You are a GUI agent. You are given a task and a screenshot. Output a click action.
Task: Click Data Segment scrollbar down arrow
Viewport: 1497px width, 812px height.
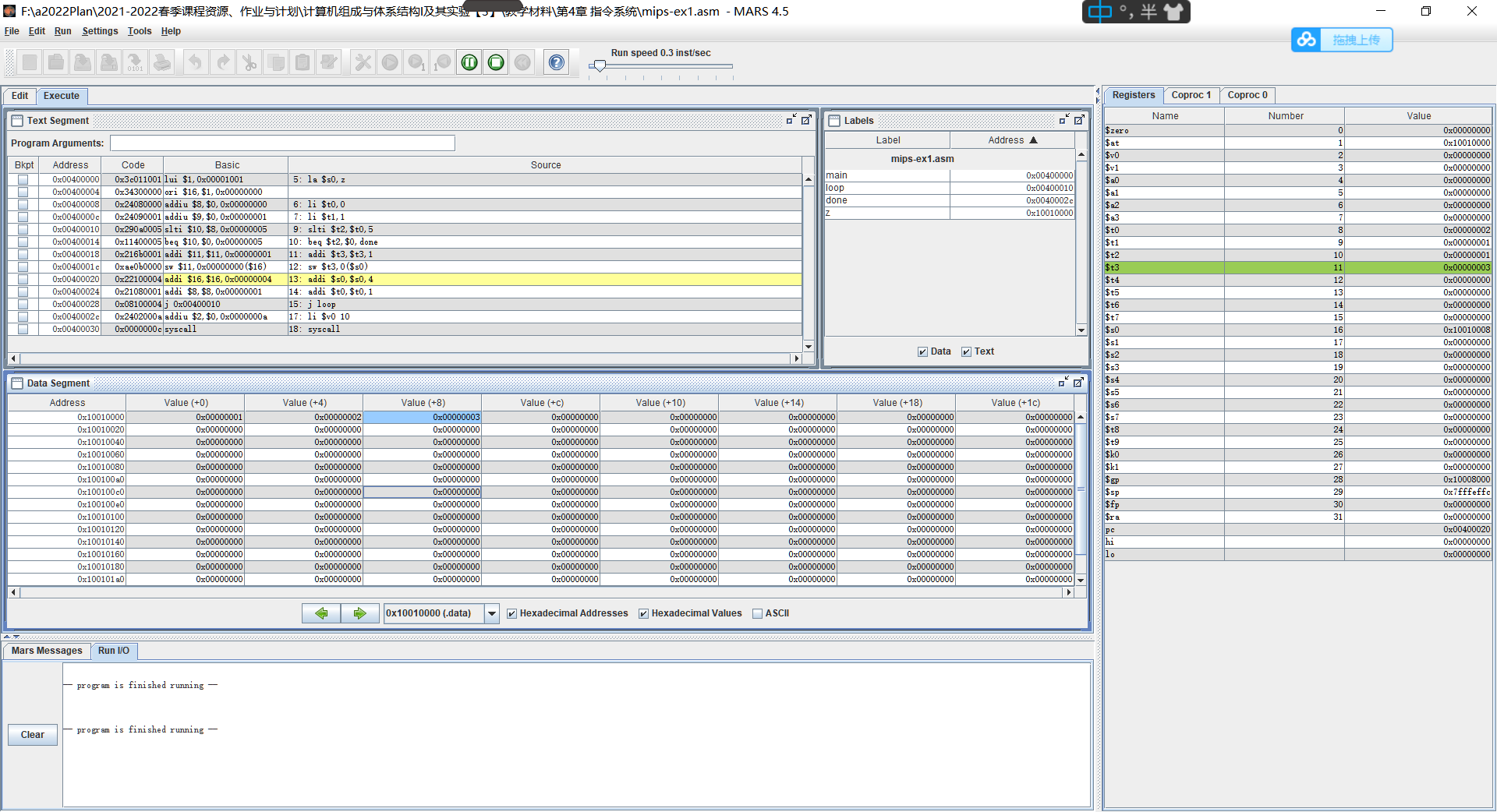(x=1081, y=580)
